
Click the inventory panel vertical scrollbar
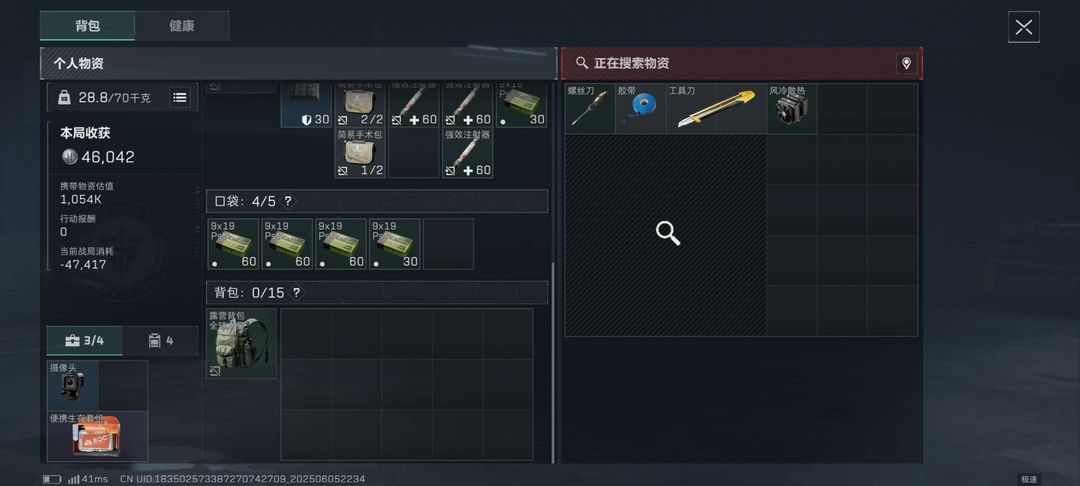(553, 363)
